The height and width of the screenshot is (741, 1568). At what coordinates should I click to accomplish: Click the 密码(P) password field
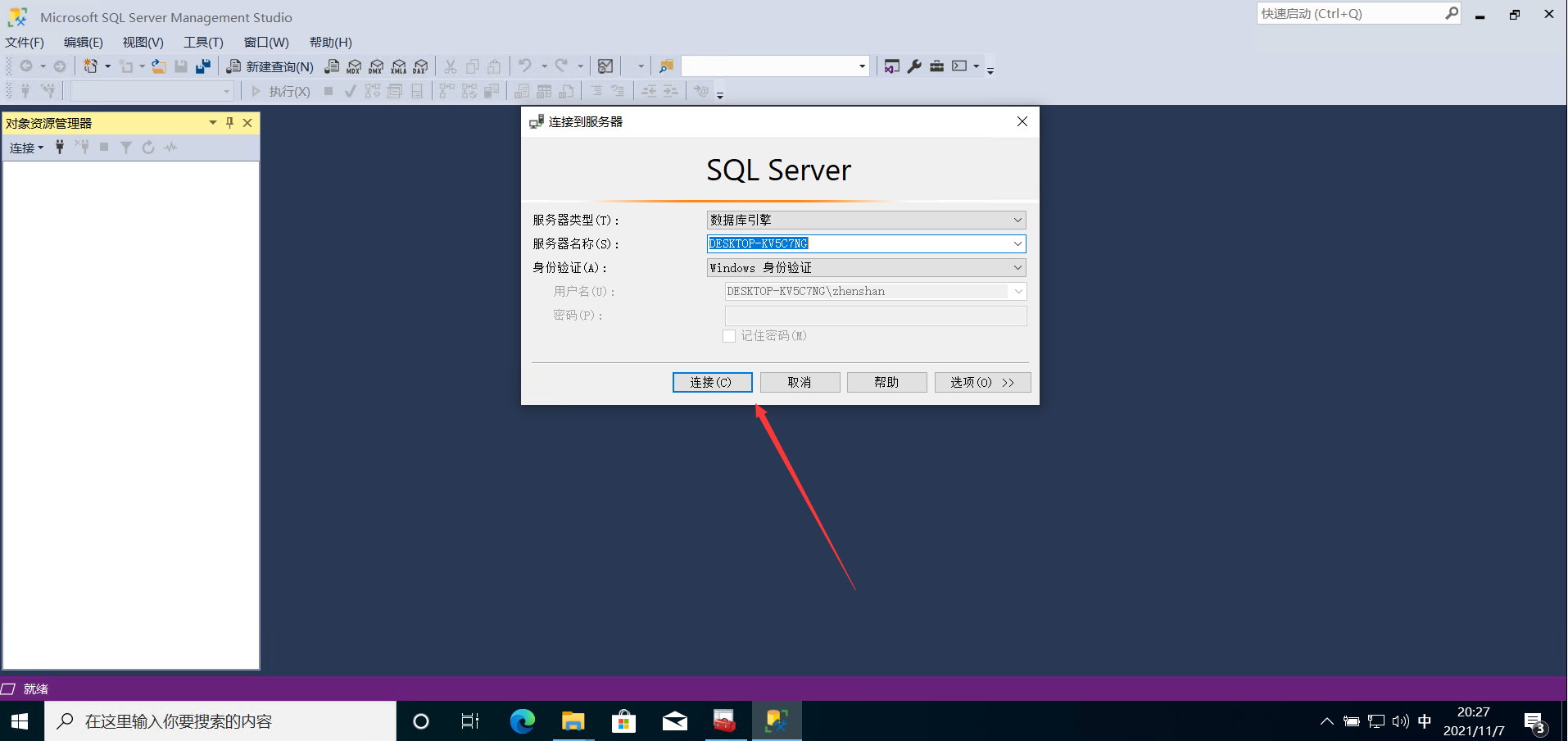876,316
